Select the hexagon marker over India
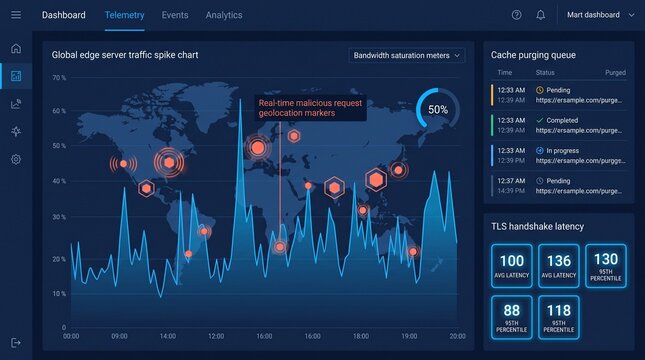This screenshot has height=360, width=645. tap(334, 188)
